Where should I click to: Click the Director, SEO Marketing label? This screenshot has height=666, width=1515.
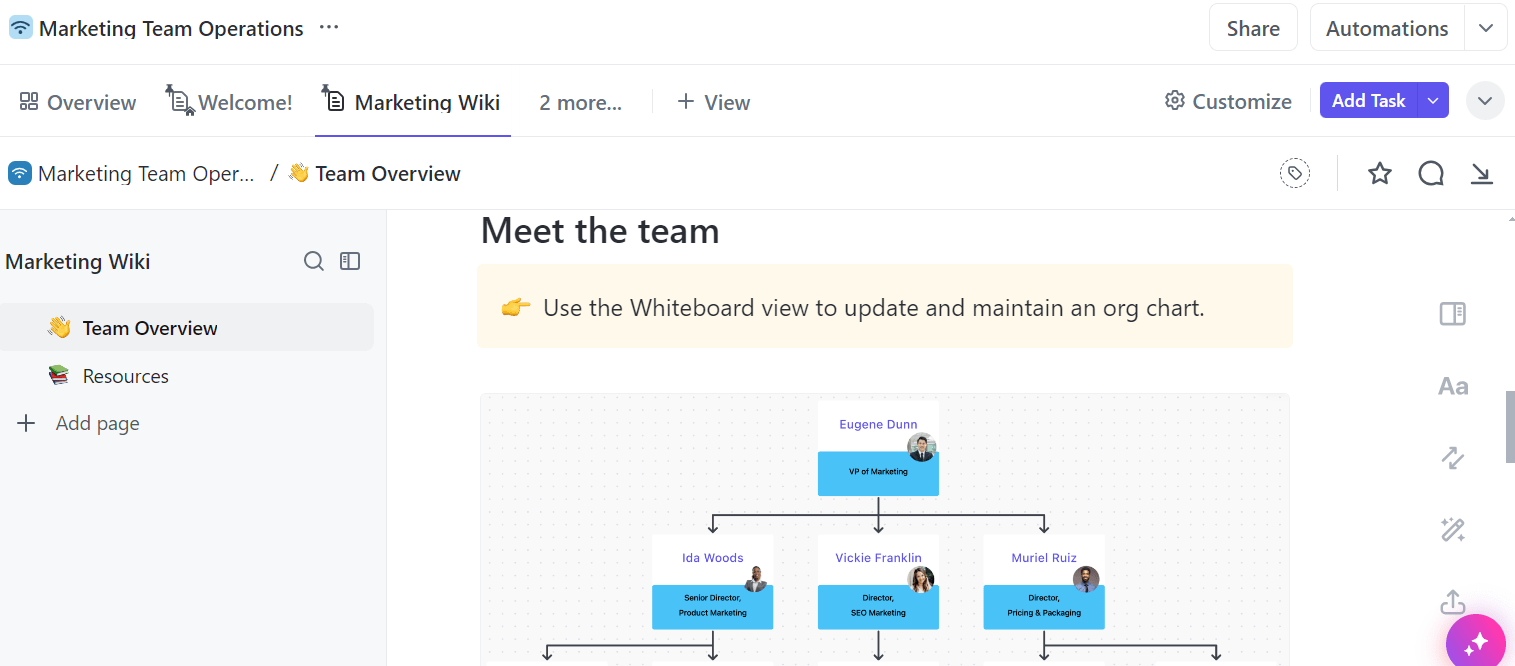click(878, 605)
